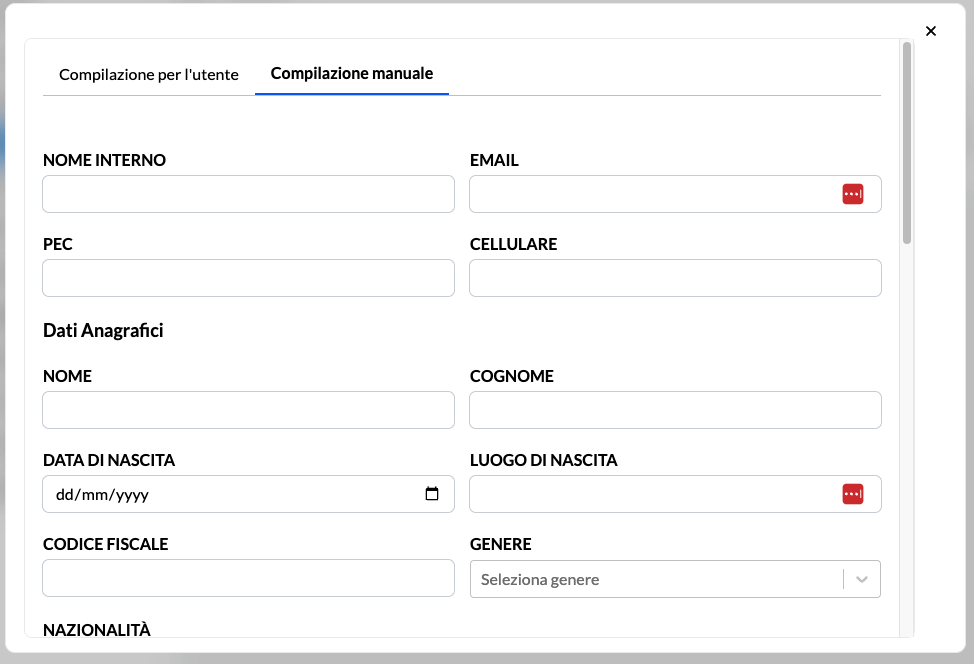Select the 'Compilazione manuale' tab
This screenshot has width=974, height=664.
[x=351, y=74]
